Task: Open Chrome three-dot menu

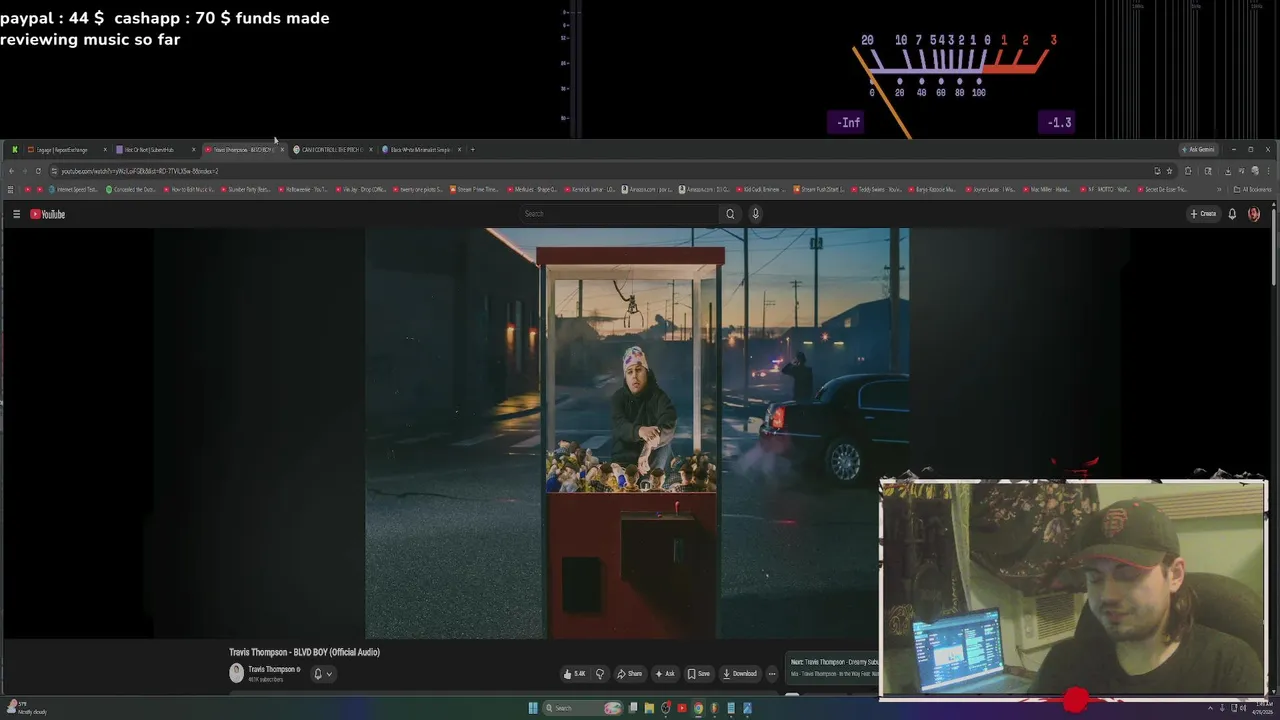Action: click(1268, 171)
